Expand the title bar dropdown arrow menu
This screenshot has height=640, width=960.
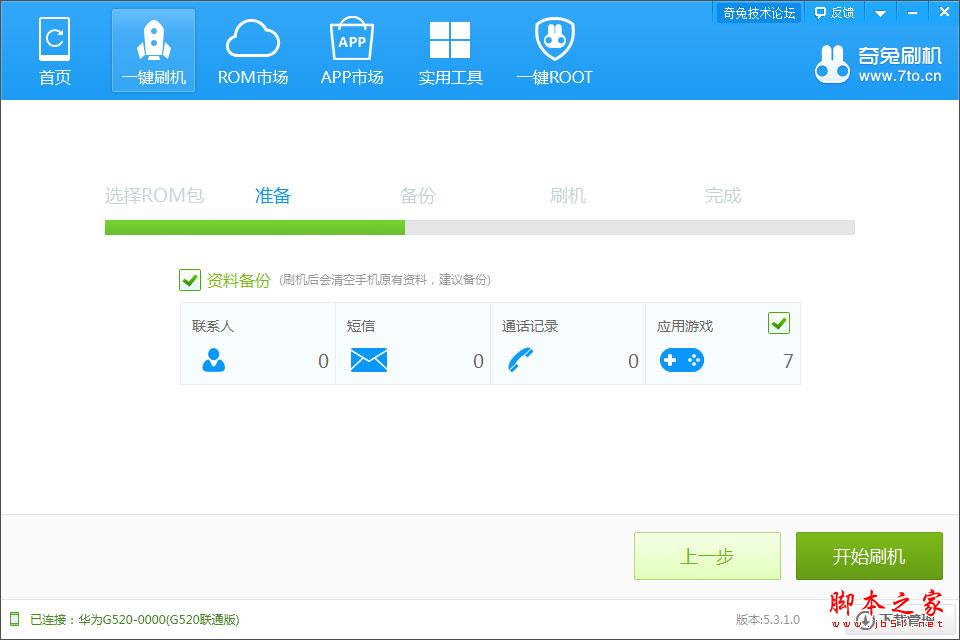coord(880,13)
